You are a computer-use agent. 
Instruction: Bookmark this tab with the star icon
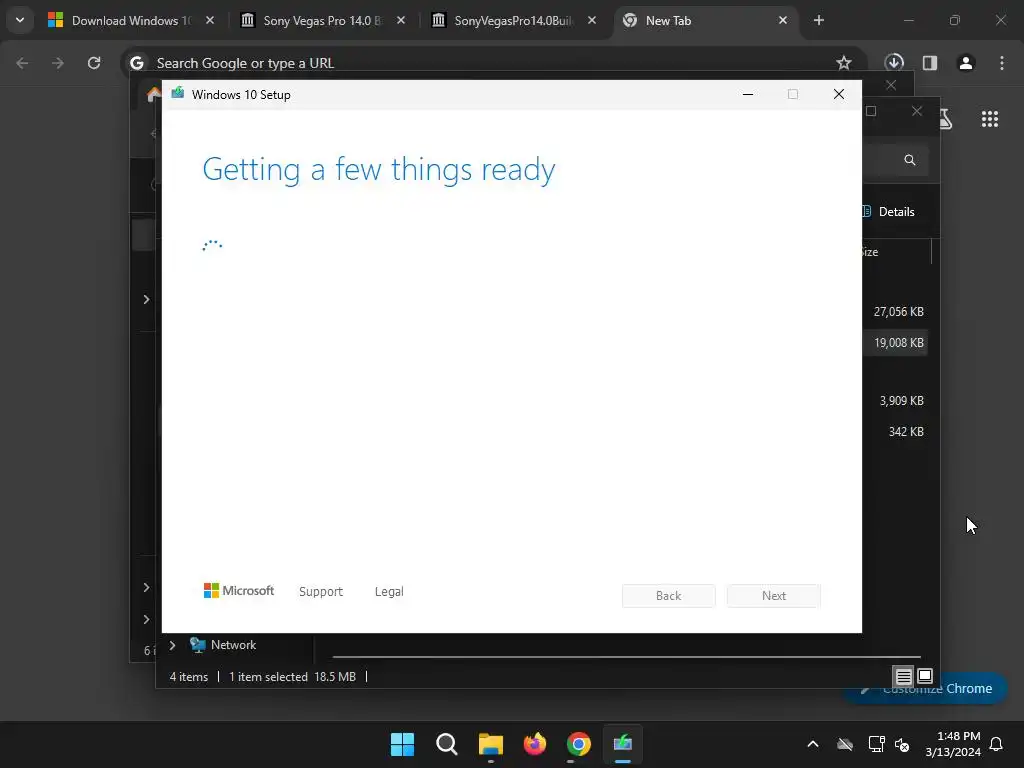point(844,63)
